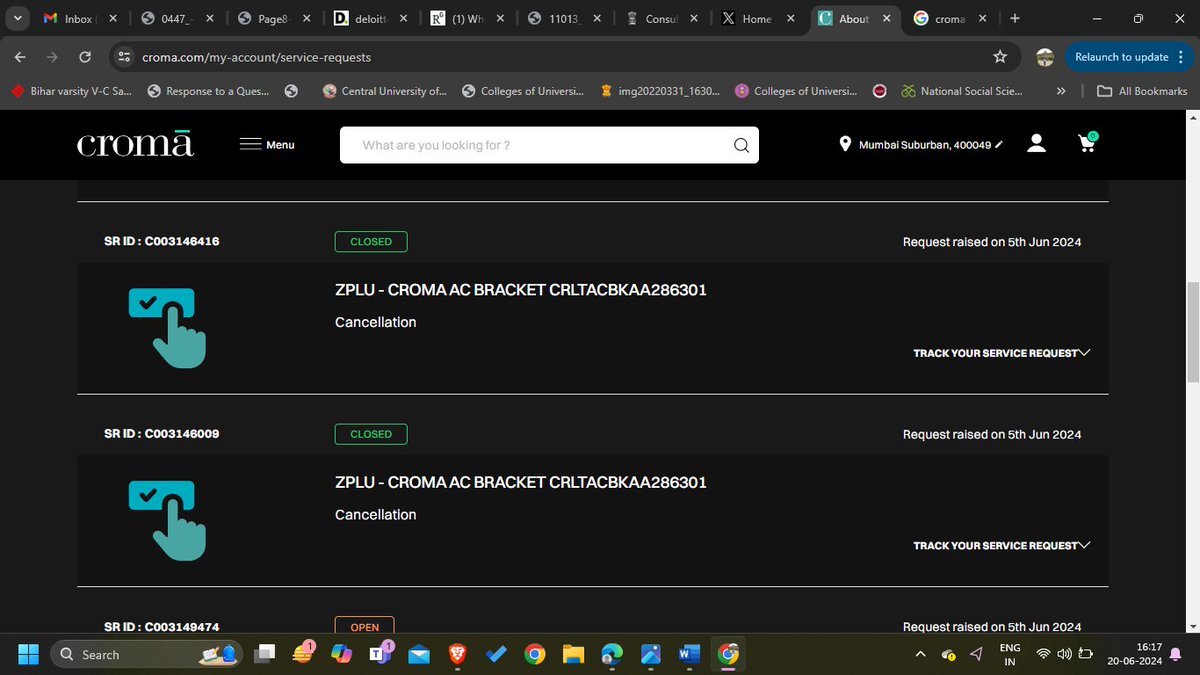Click the croma.com address bar URL
1200x675 pixels.
click(258, 58)
